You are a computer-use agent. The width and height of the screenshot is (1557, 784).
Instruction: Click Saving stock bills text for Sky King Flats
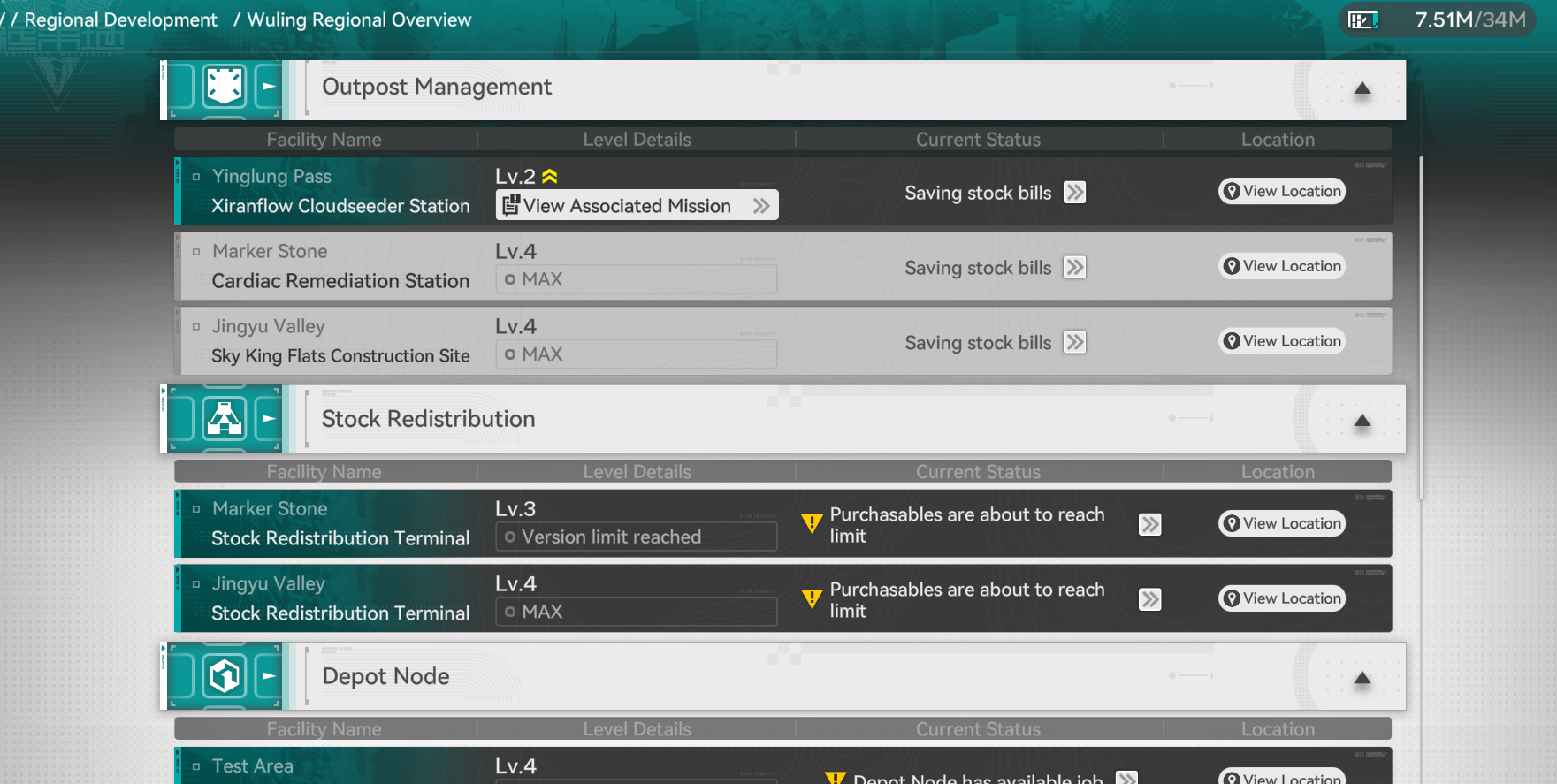click(x=978, y=343)
